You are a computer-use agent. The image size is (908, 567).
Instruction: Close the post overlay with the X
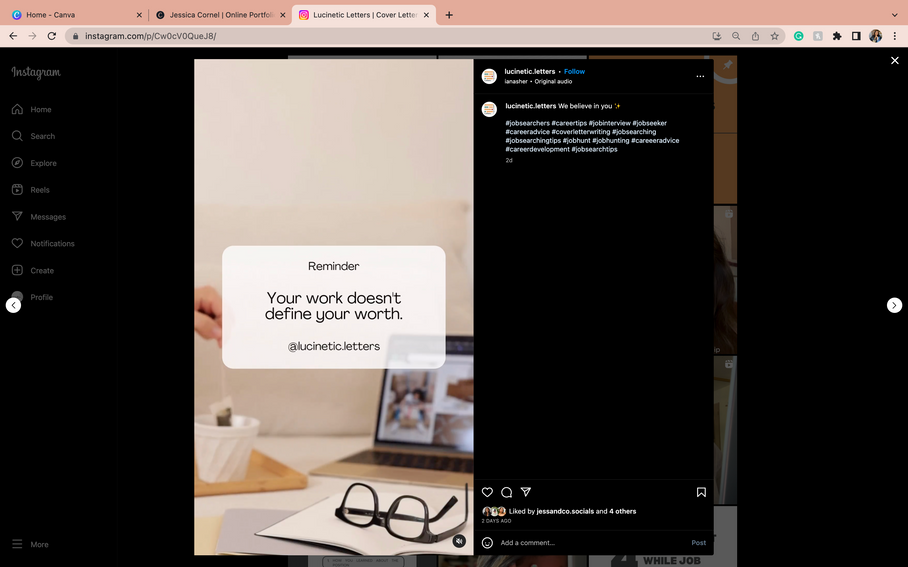894,60
